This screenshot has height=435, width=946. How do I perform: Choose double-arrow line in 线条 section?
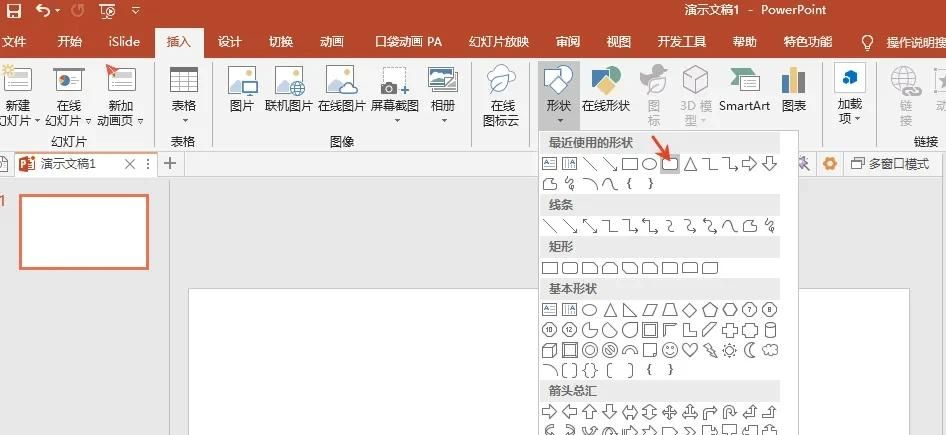point(589,226)
